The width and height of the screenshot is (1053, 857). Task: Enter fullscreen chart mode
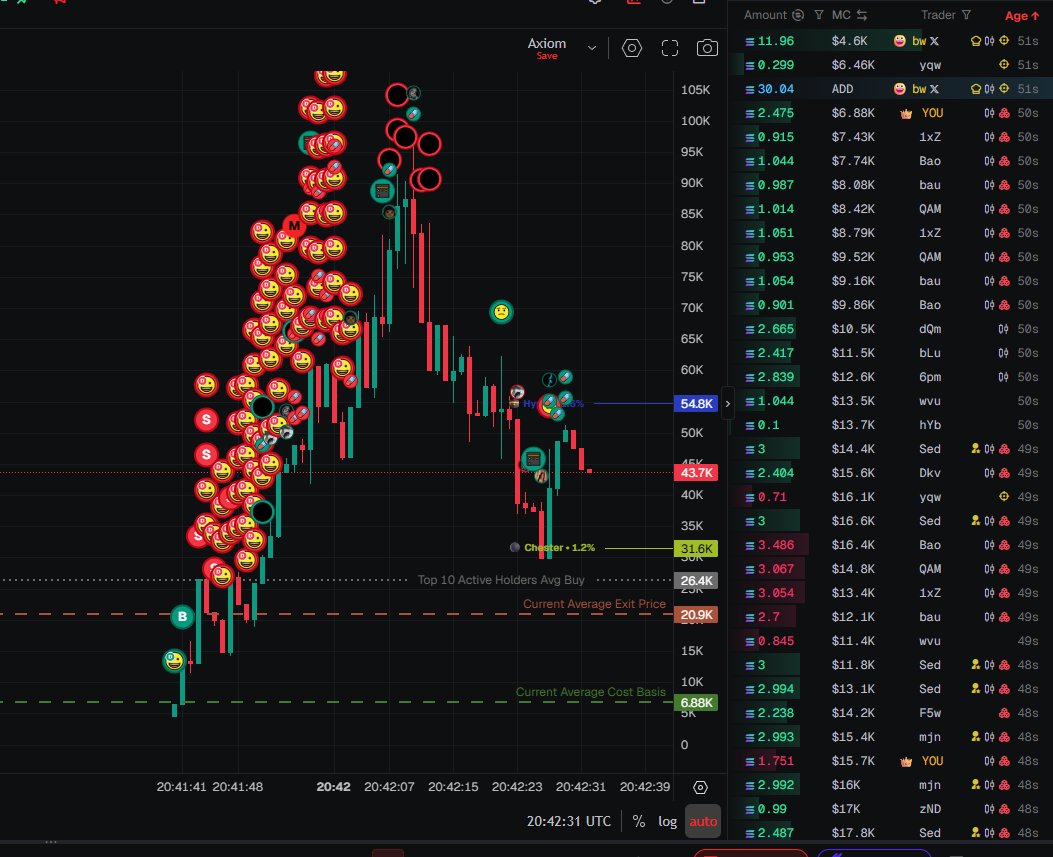pos(670,48)
